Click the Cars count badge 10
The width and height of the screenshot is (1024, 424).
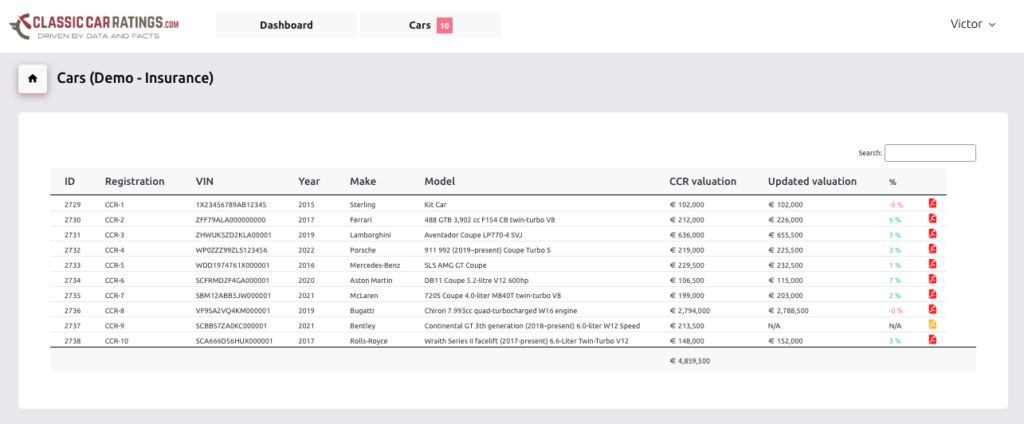445,25
